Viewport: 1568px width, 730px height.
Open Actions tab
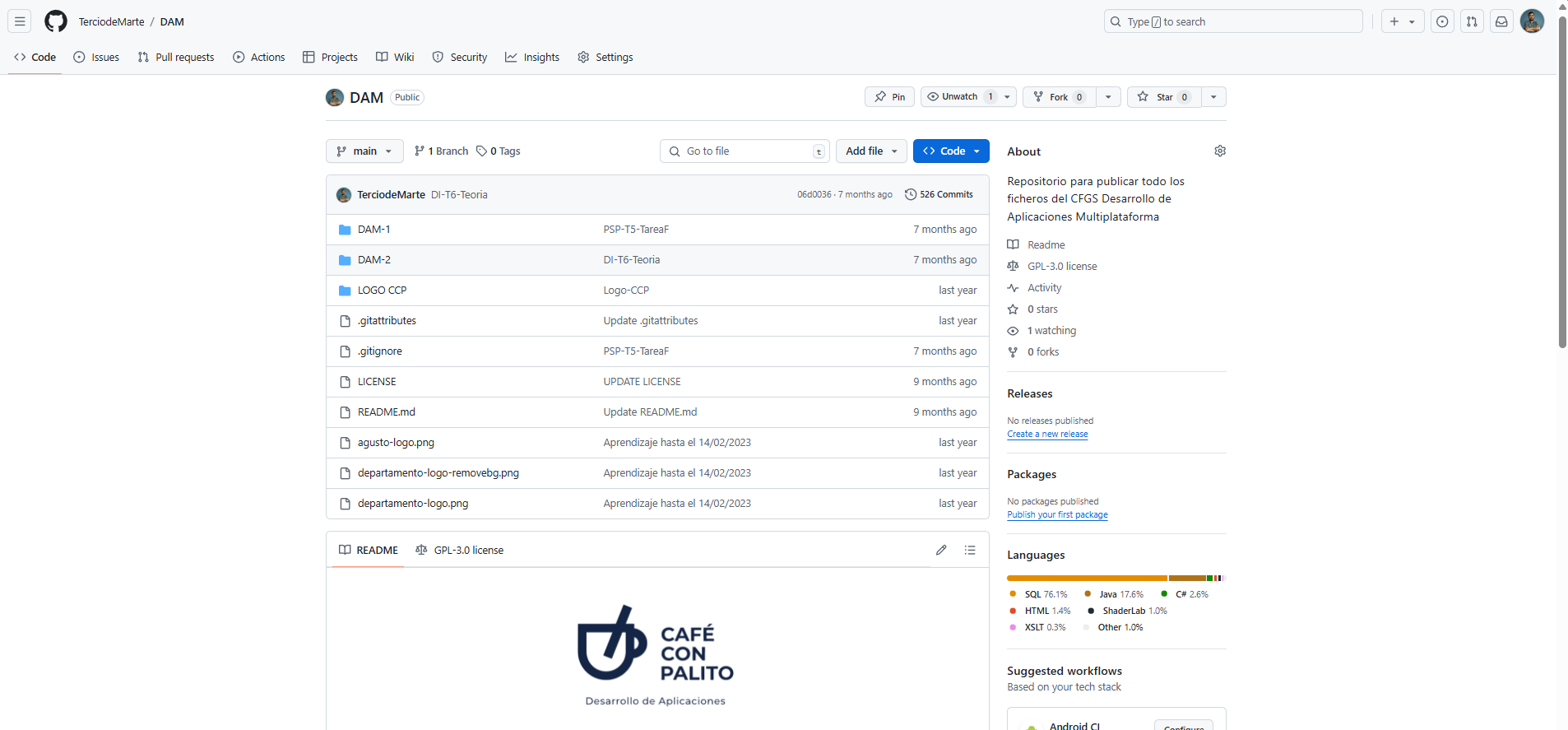click(x=259, y=57)
